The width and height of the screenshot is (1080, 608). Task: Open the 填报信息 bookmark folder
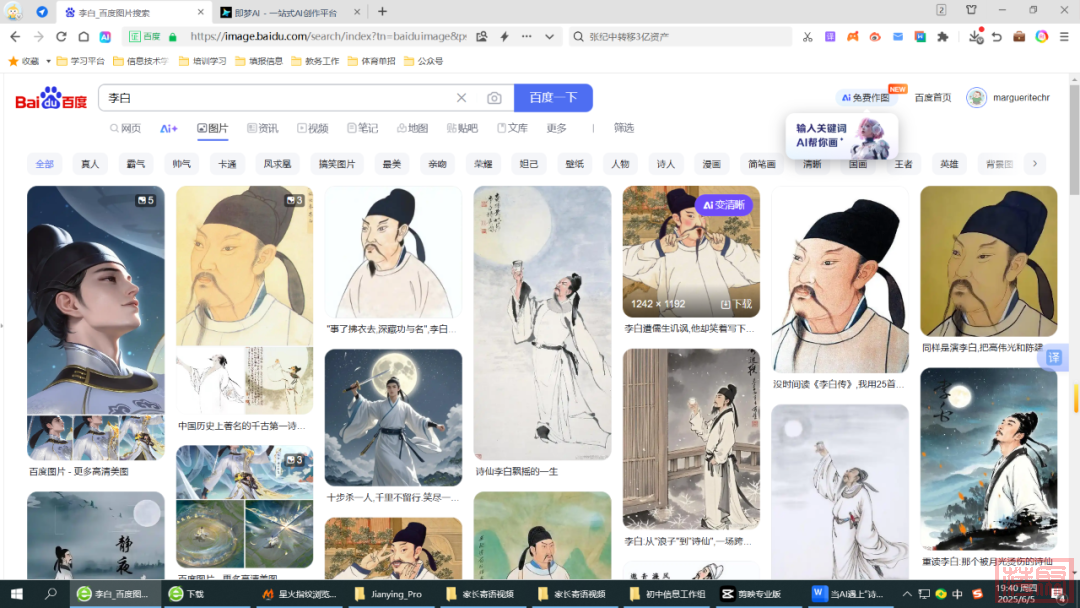tap(259, 61)
